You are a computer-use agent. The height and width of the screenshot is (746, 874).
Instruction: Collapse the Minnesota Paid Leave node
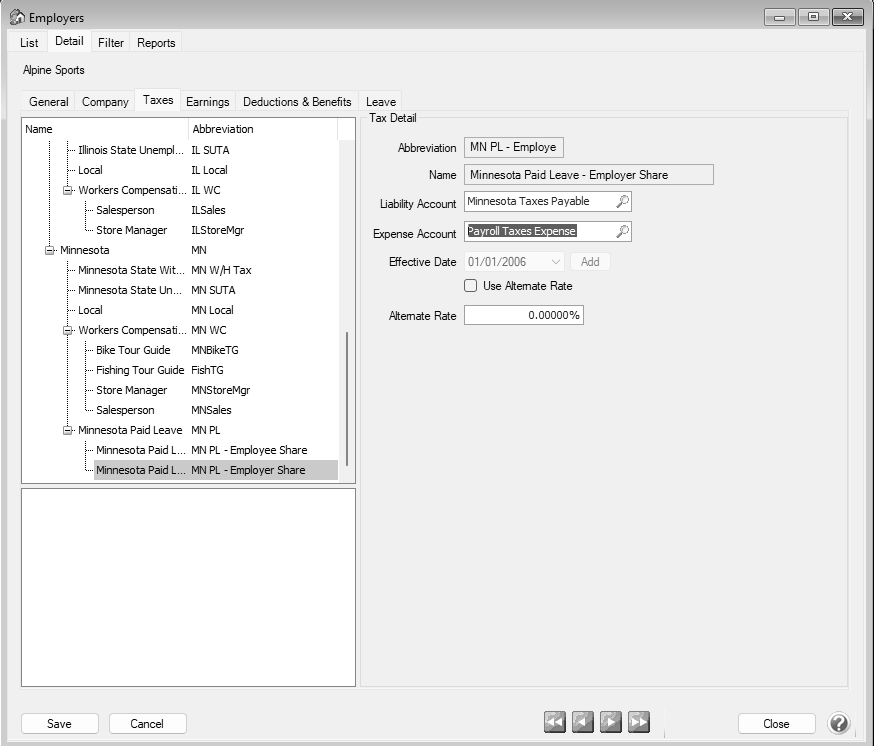point(68,430)
